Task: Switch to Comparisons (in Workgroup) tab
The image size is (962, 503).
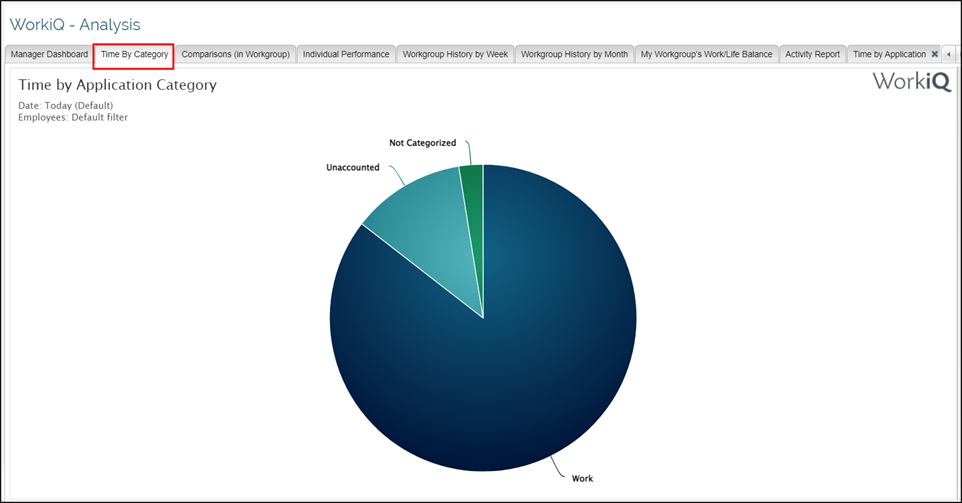Action: 236,54
